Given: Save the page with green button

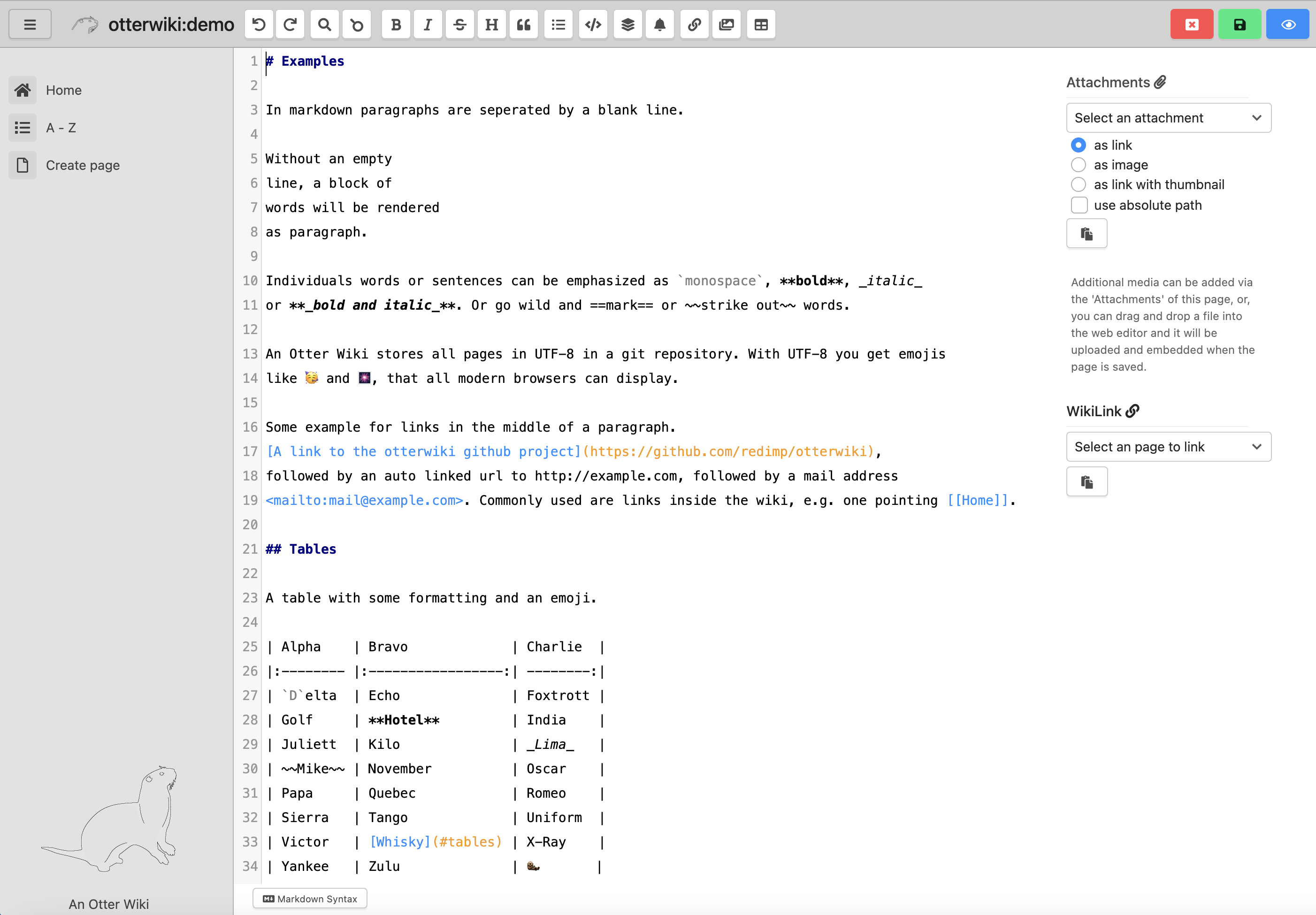Looking at the screenshot, I should (x=1239, y=25).
